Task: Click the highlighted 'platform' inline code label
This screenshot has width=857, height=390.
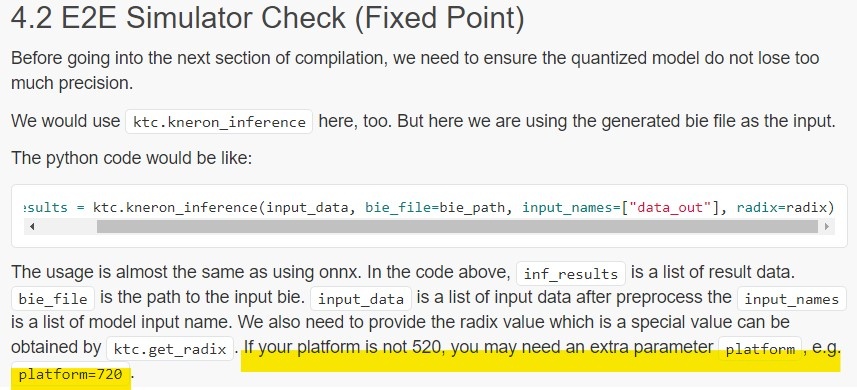Action: [x=760, y=348]
